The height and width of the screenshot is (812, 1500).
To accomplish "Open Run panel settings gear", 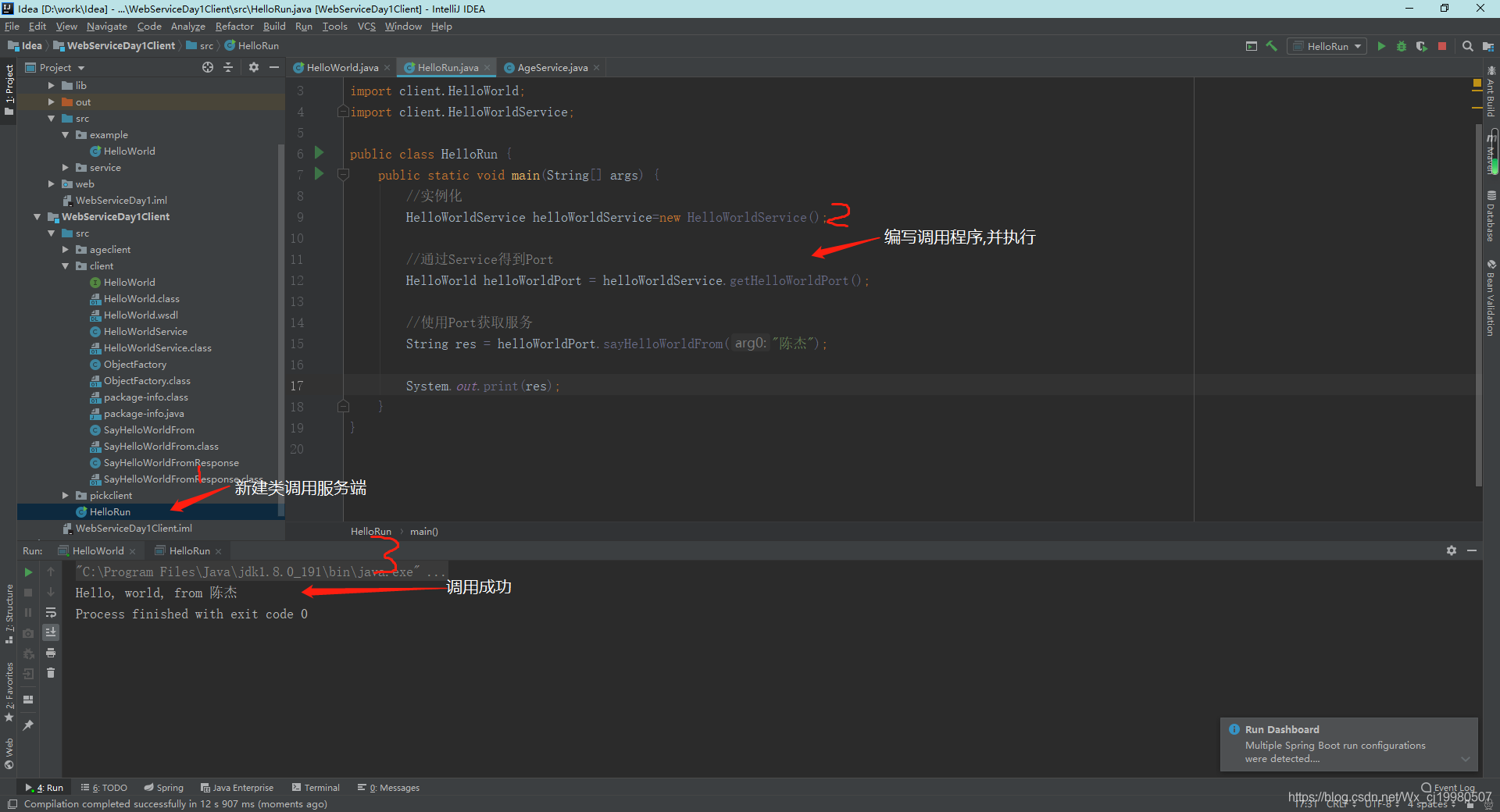I will pos(1452,550).
